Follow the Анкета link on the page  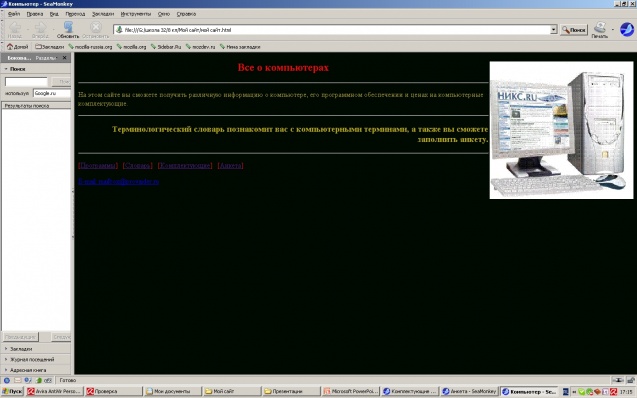(231, 165)
